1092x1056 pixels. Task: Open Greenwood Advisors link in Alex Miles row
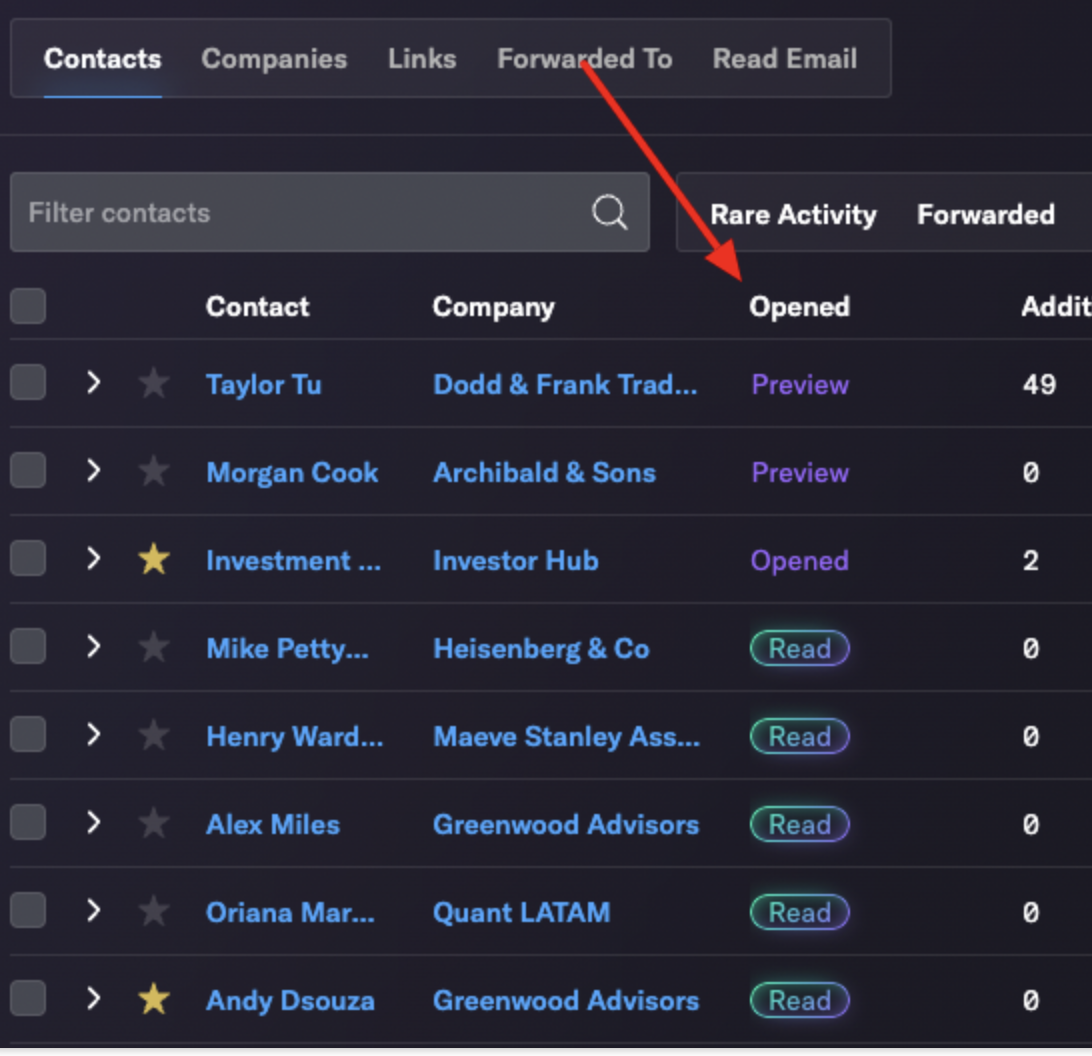click(x=566, y=825)
